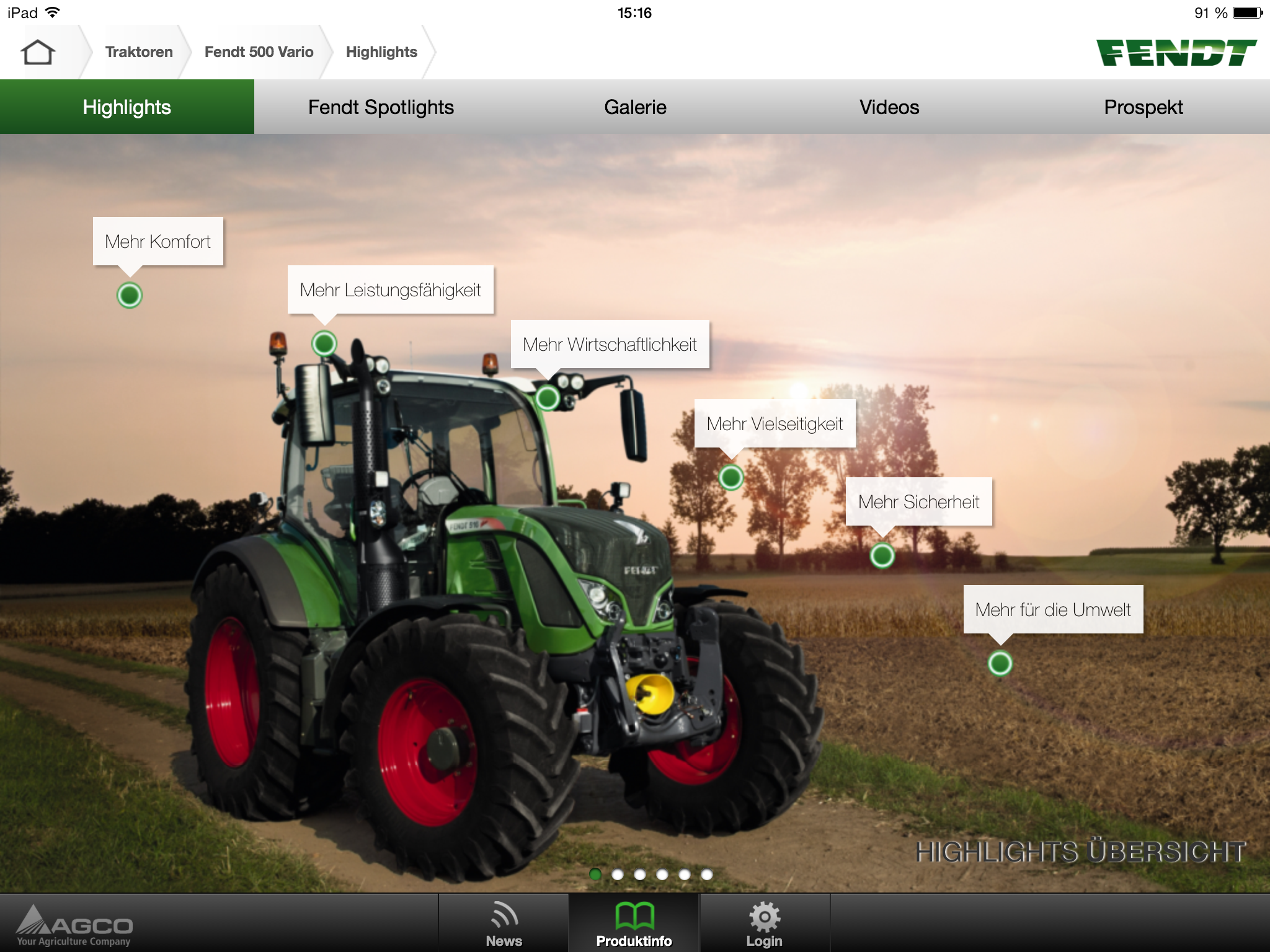Select the fourth page indicator dot
This screenshot has height=952, width=1270.
click(662, 874)
